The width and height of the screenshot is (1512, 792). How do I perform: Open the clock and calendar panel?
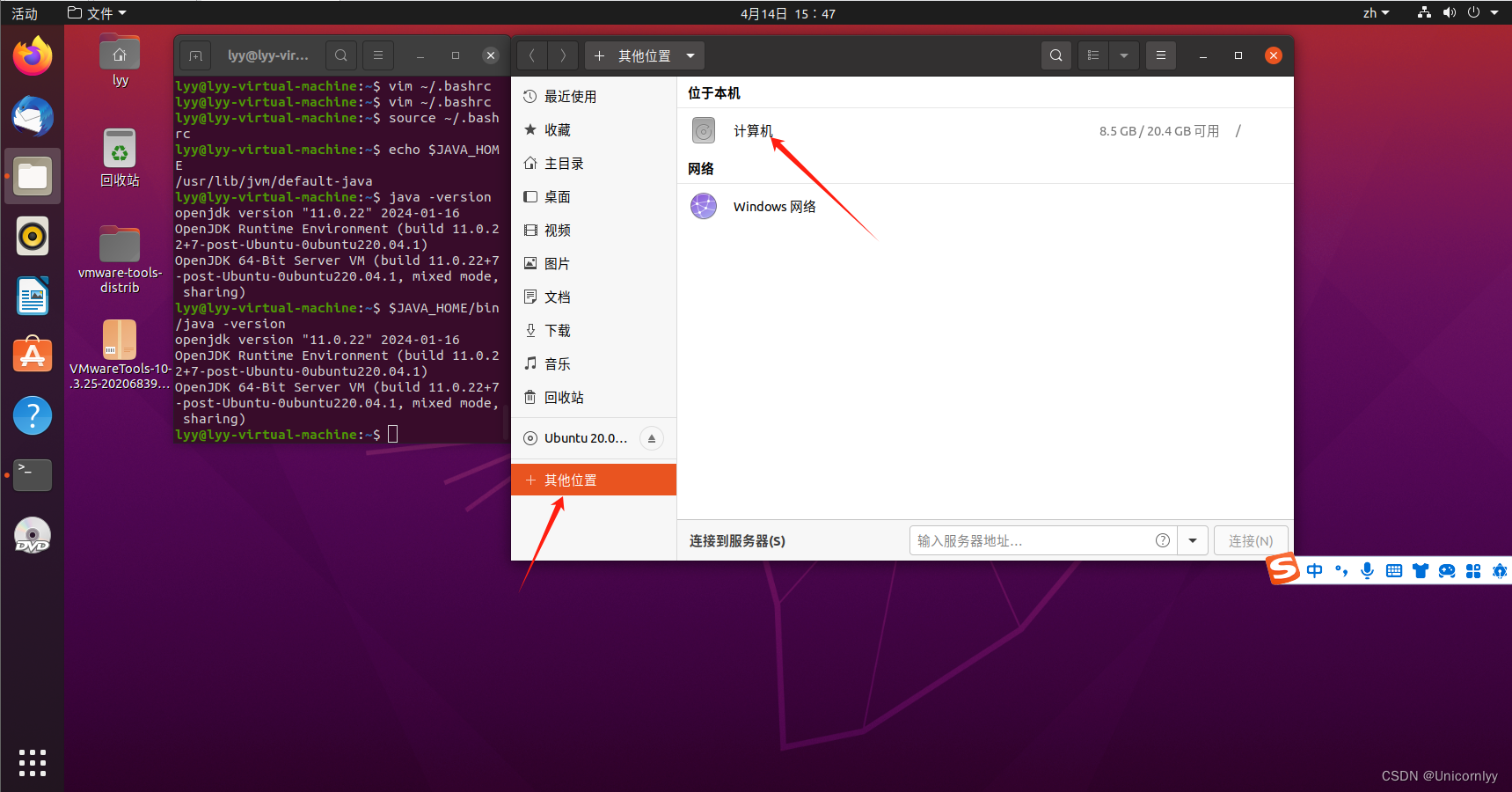[x=788, y=13]
